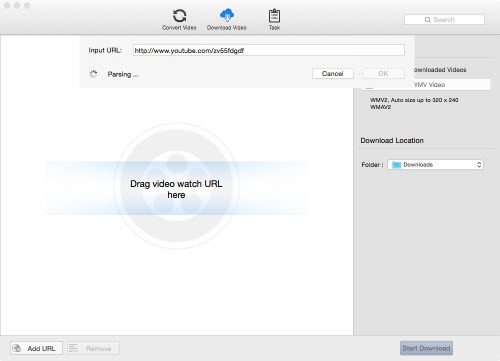
Task: Select the WMV Video format row
Action: click(x=426, y=85)
